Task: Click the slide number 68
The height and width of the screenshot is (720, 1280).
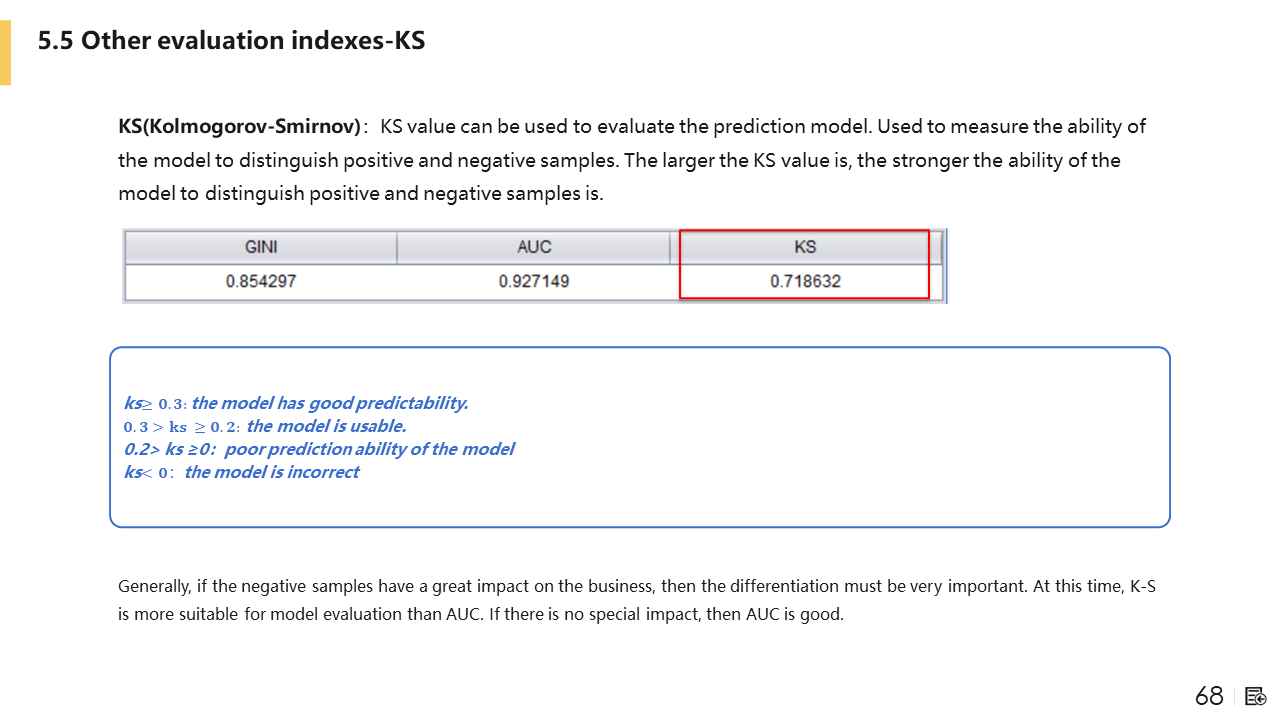Action: click(x=1209, y=696)
